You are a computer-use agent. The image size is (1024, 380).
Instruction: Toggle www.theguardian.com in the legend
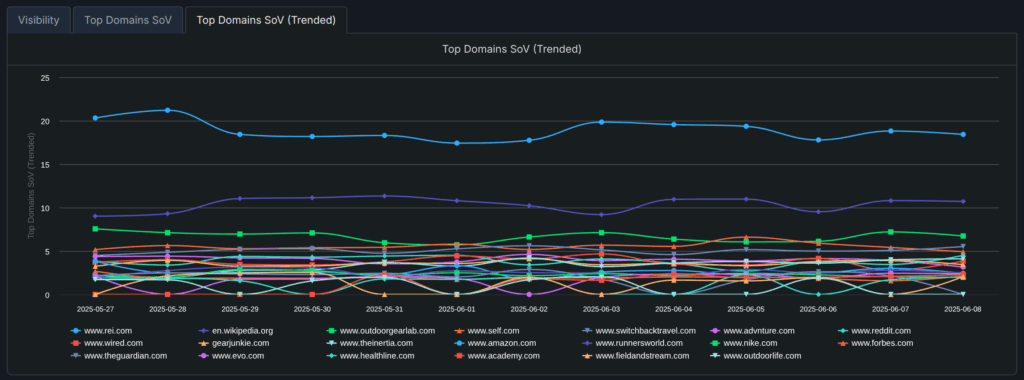click(x=118, y=356)
